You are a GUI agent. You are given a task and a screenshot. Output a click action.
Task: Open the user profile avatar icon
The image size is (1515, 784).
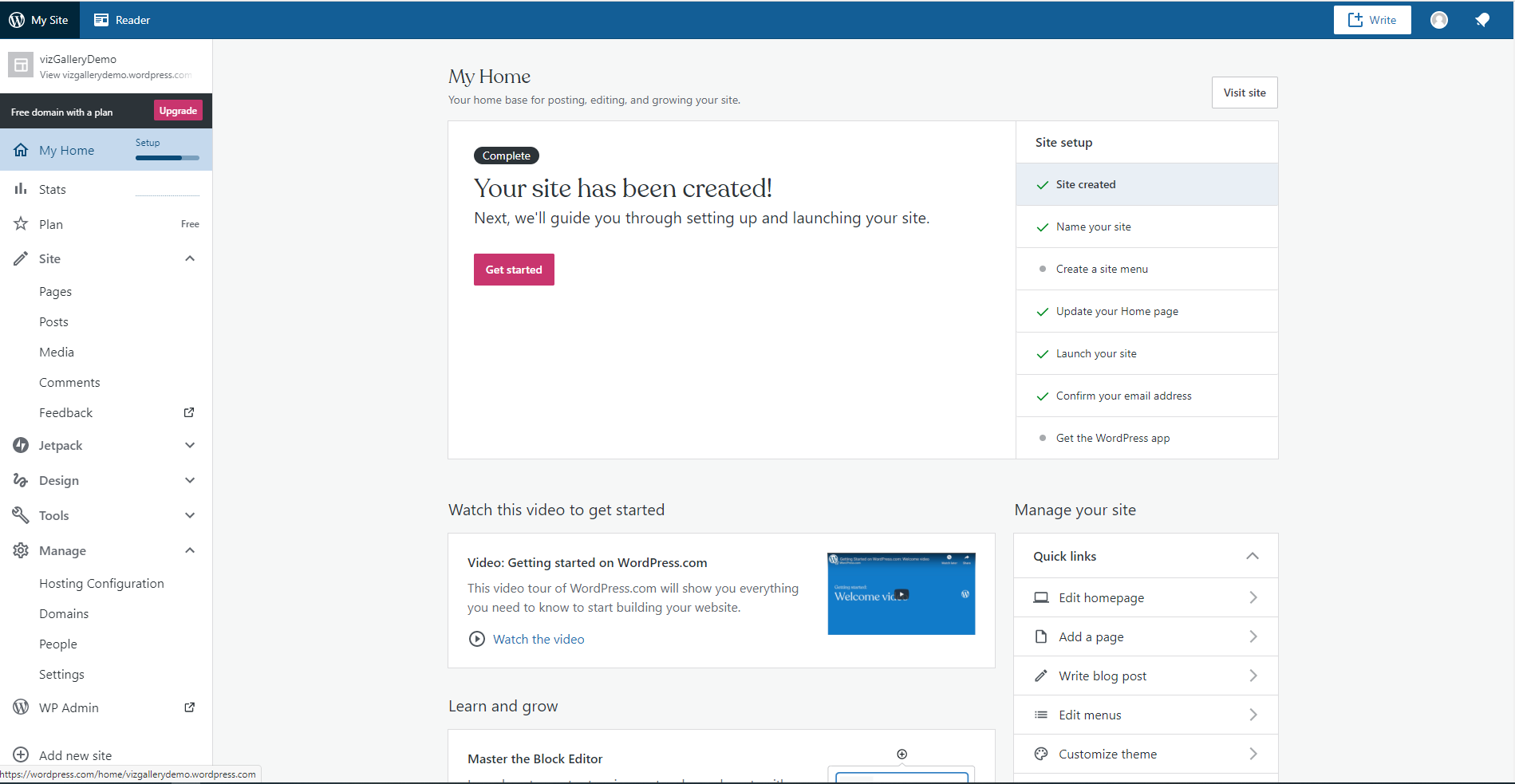pos(1439,20)
